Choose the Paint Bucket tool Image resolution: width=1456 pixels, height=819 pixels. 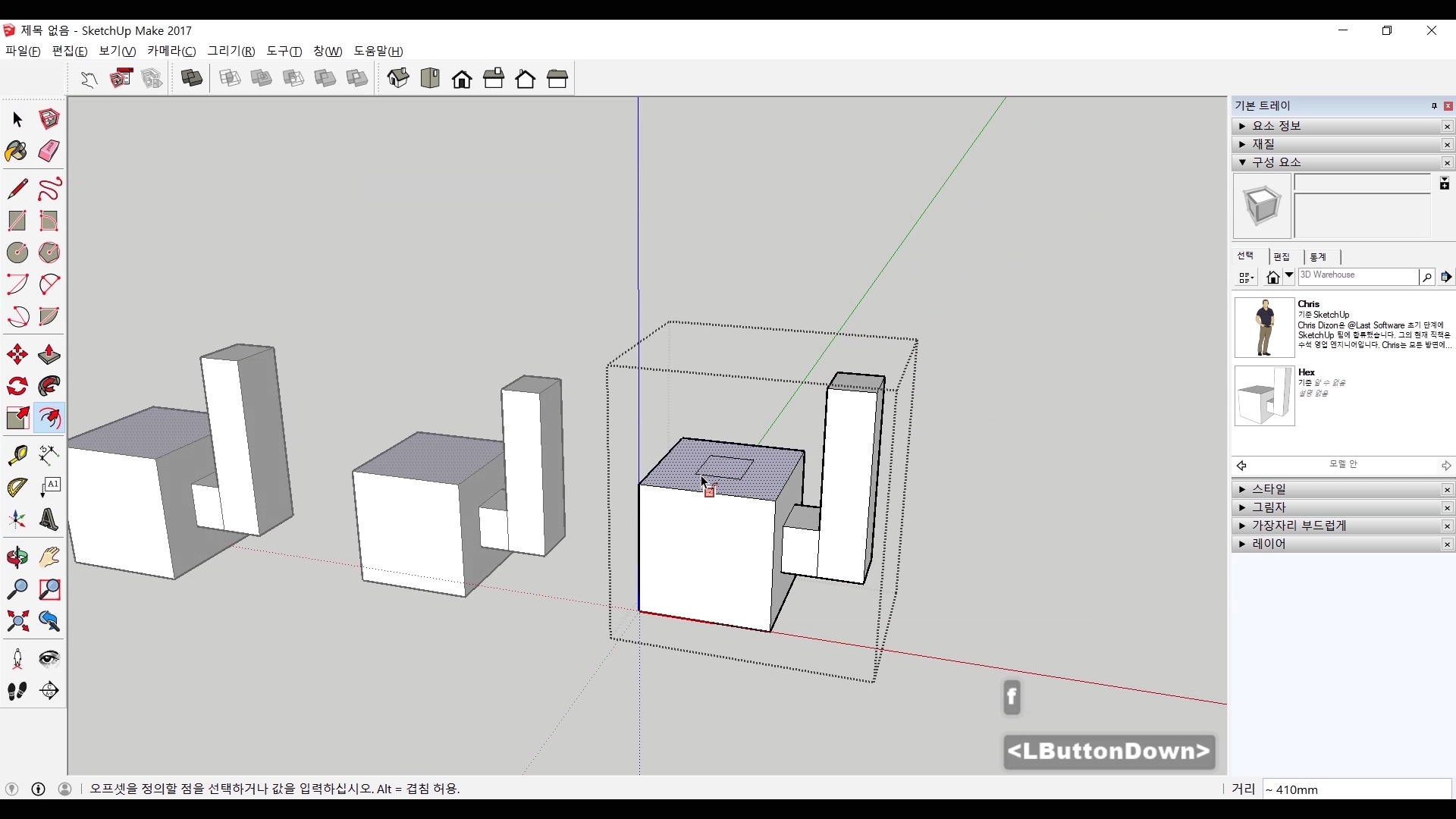click(17, 151)
